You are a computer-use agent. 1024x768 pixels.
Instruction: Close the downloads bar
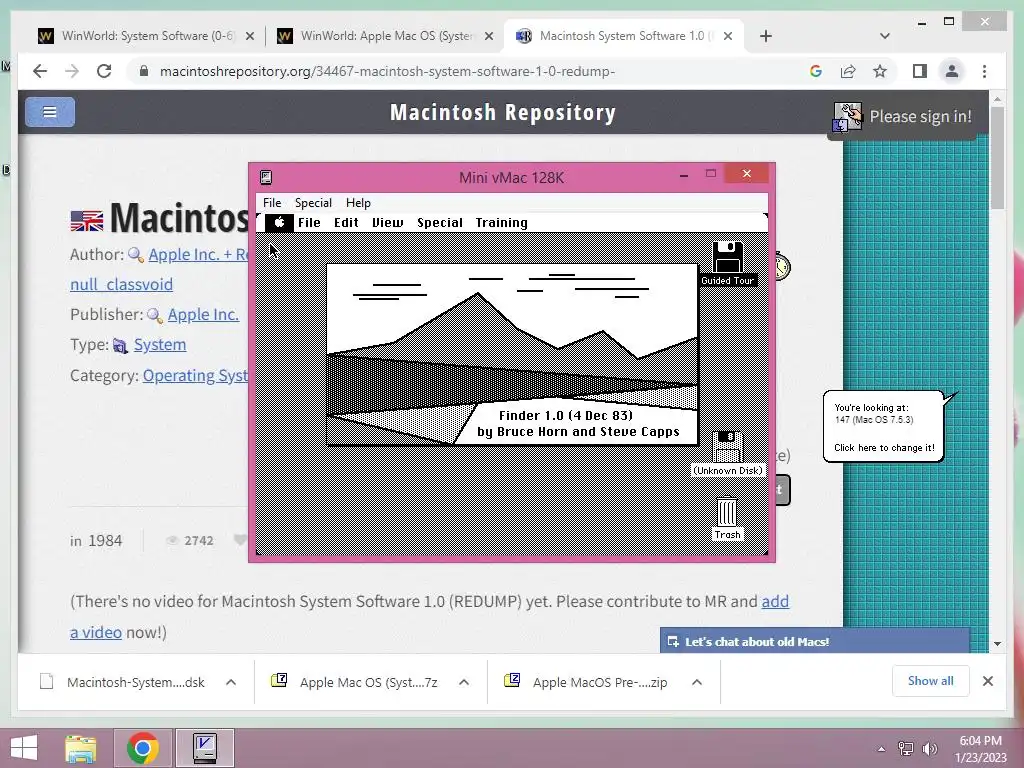click(987, 681)
